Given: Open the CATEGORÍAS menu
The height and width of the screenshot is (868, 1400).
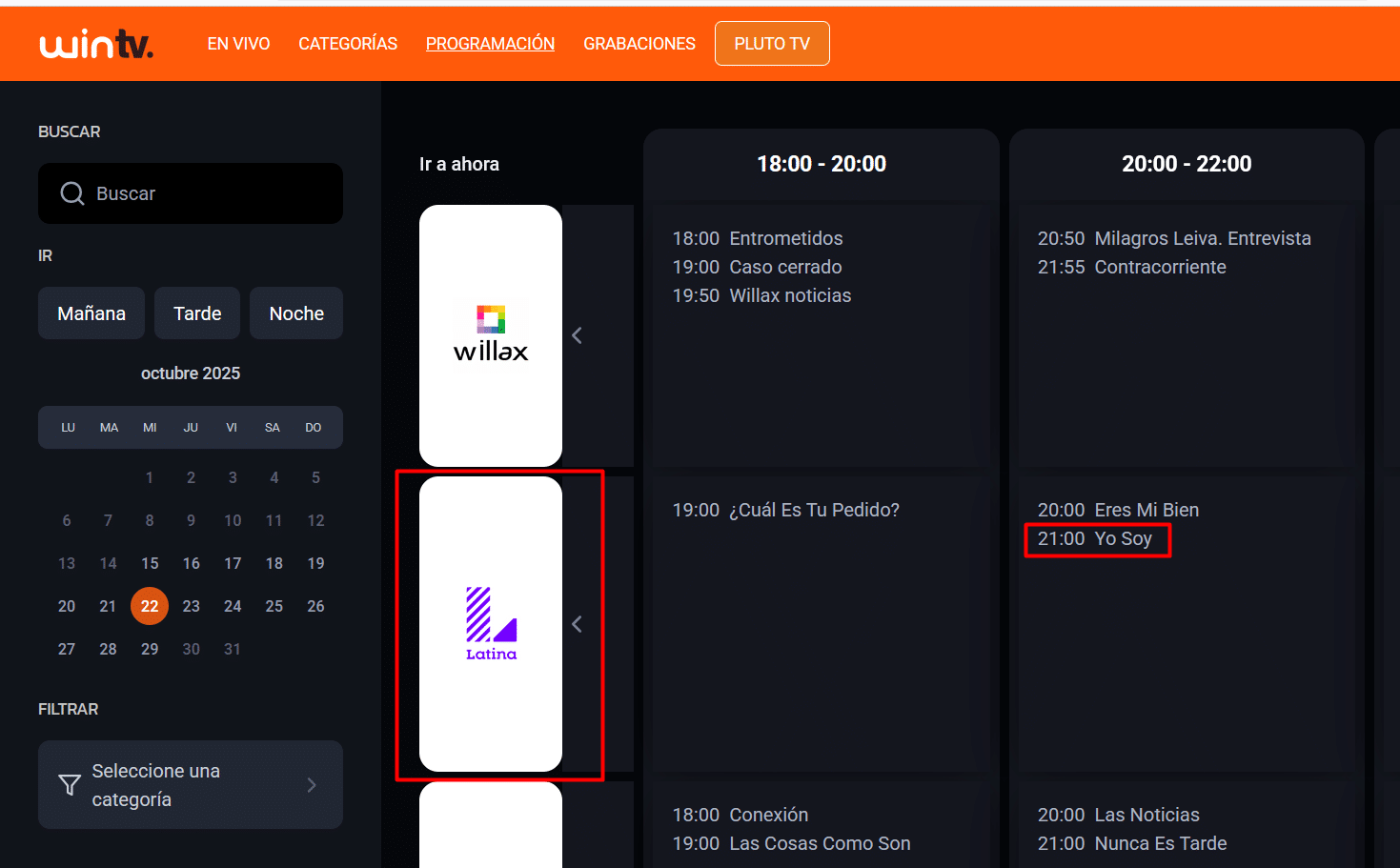Looking at the screenshot, I should (x=348, y=44).
